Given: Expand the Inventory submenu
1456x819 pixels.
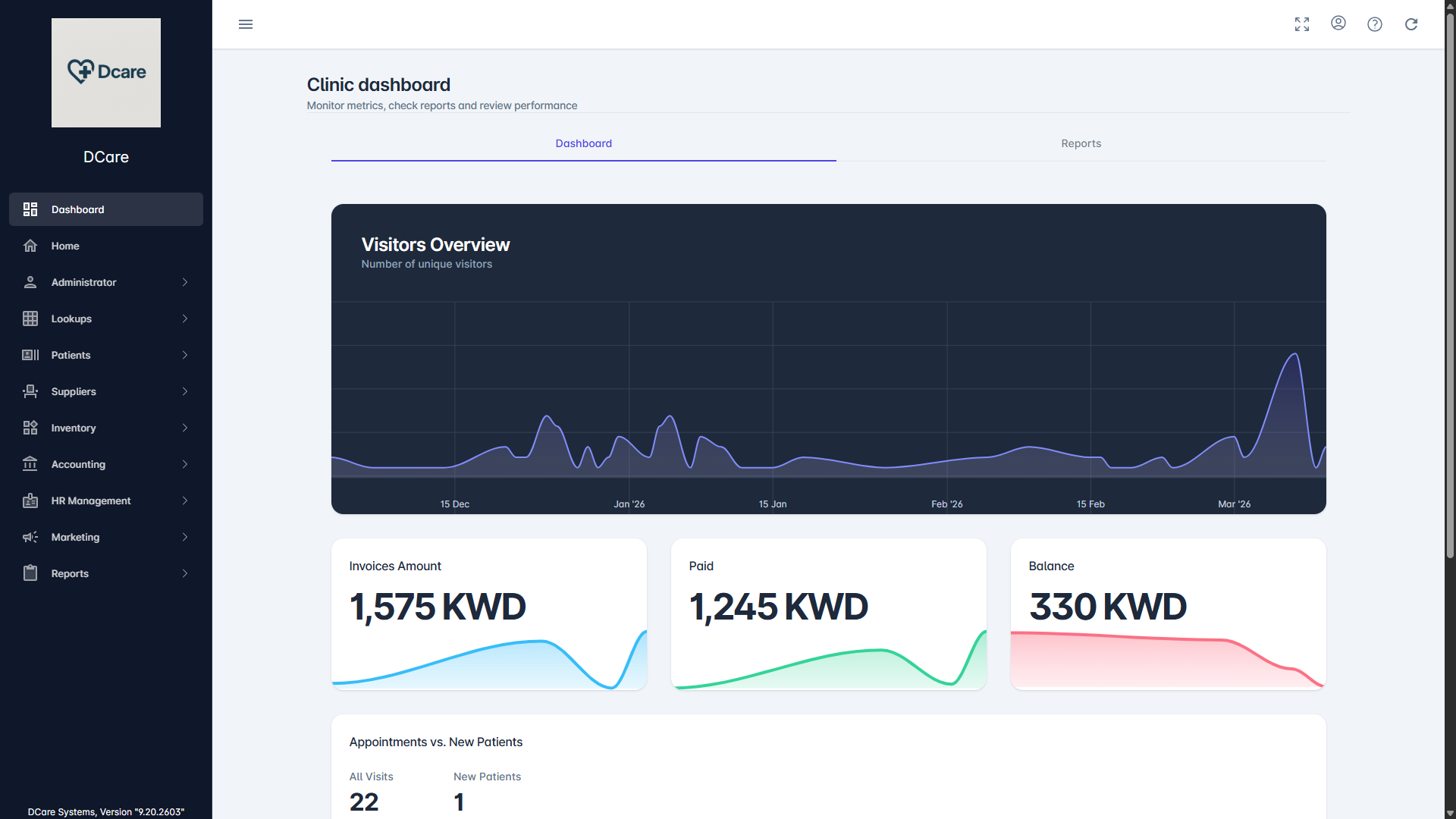Looking at the screenshot, I should [x=184, y=428].
